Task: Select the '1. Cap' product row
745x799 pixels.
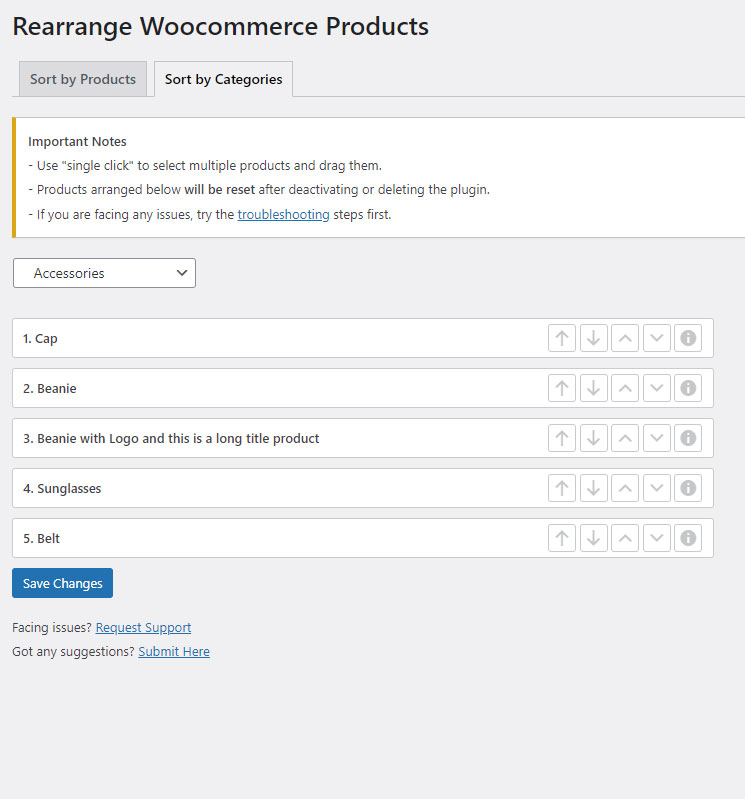Action: [363, 338]
